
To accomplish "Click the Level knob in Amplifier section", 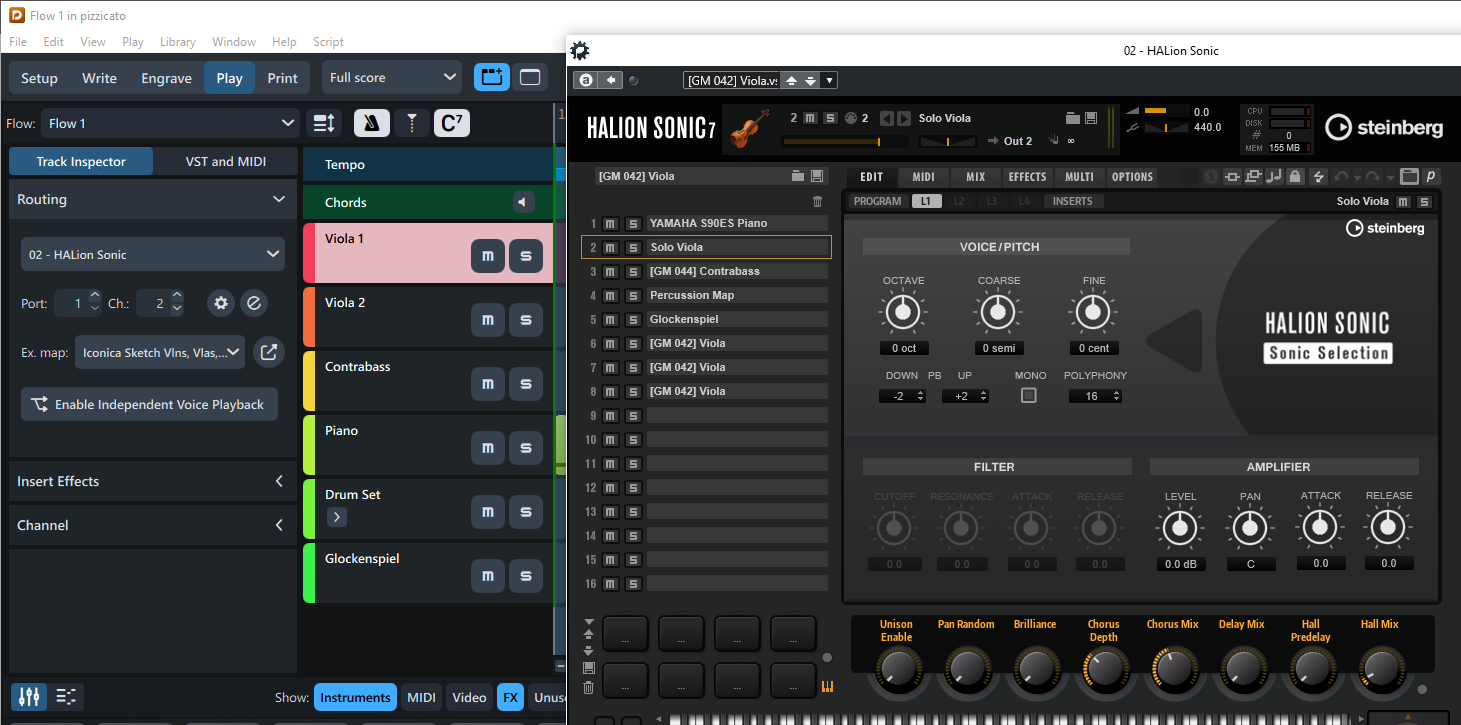I will [1180, 527].
